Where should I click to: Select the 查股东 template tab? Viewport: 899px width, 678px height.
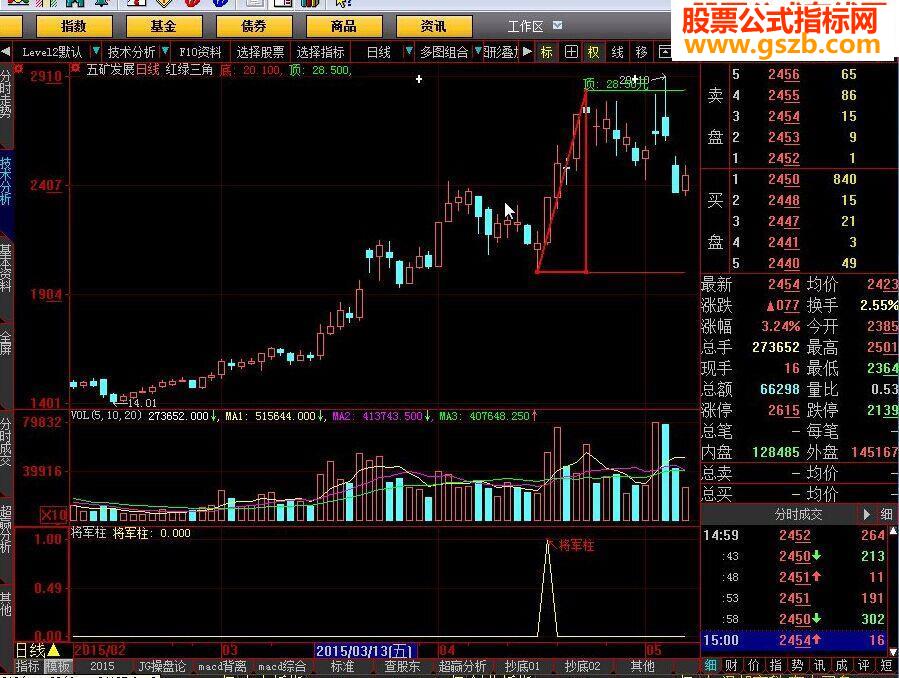click(402, 667)
